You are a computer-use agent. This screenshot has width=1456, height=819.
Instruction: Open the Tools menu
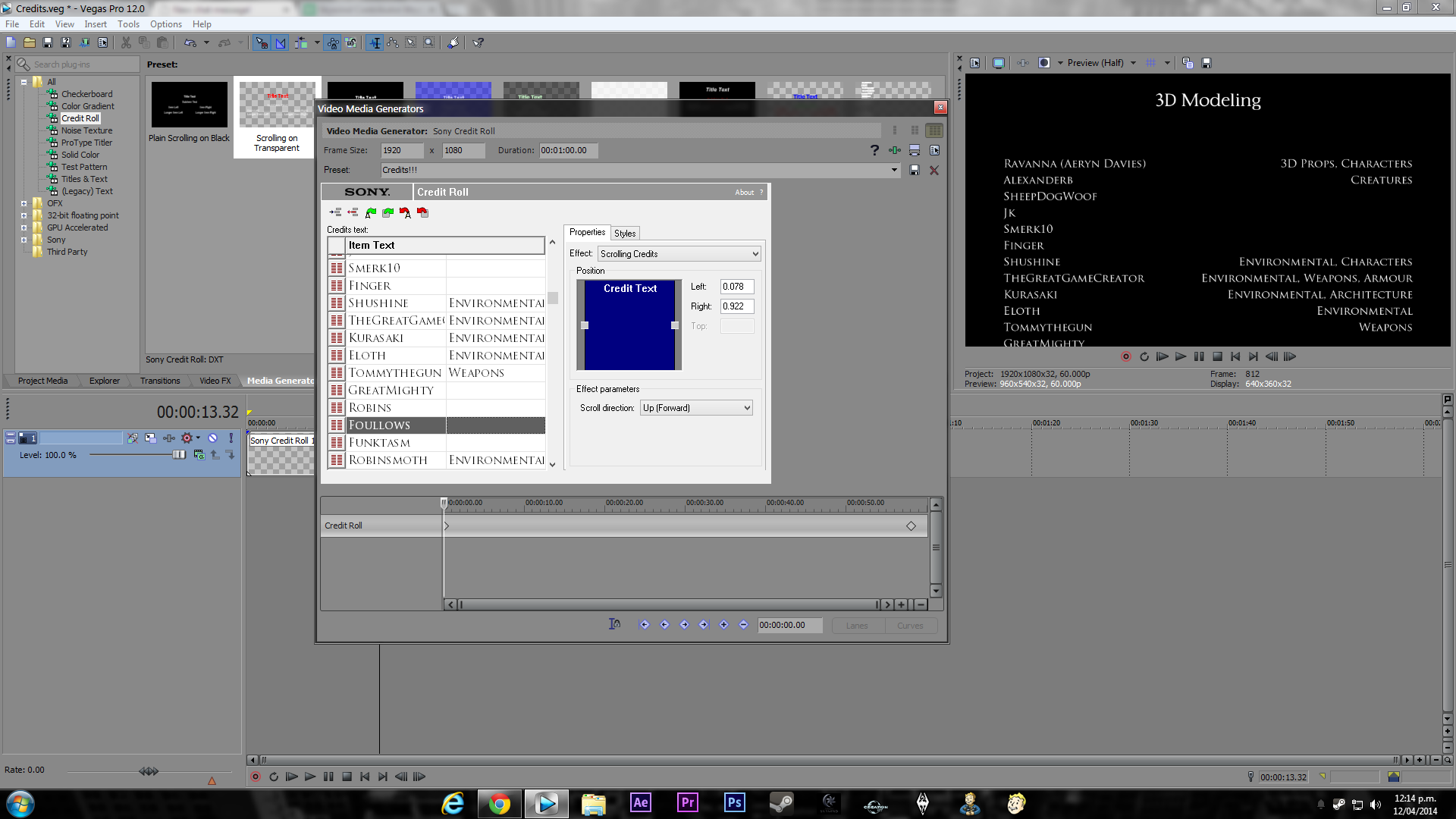point(128,24)
